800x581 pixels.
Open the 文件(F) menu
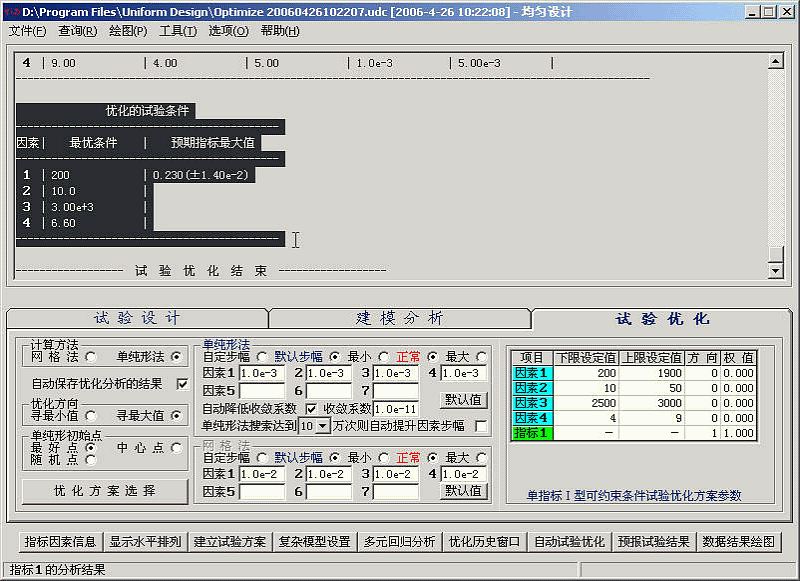tap(27, 31)
